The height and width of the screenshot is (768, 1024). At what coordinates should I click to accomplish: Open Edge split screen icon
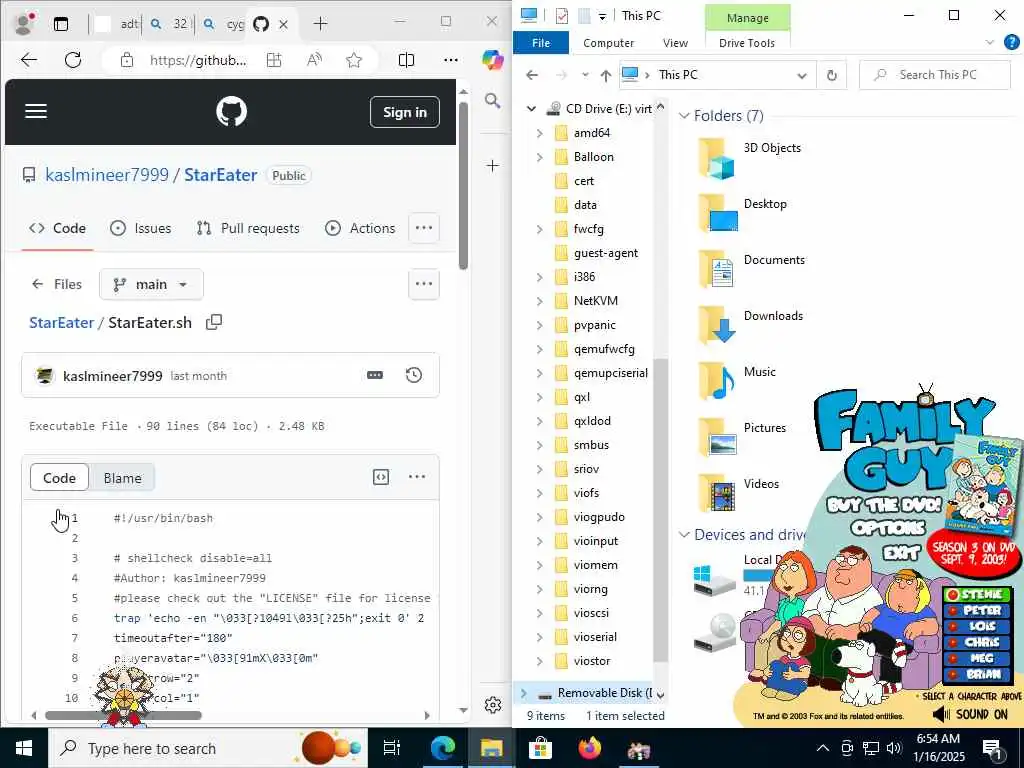(406, 60)
